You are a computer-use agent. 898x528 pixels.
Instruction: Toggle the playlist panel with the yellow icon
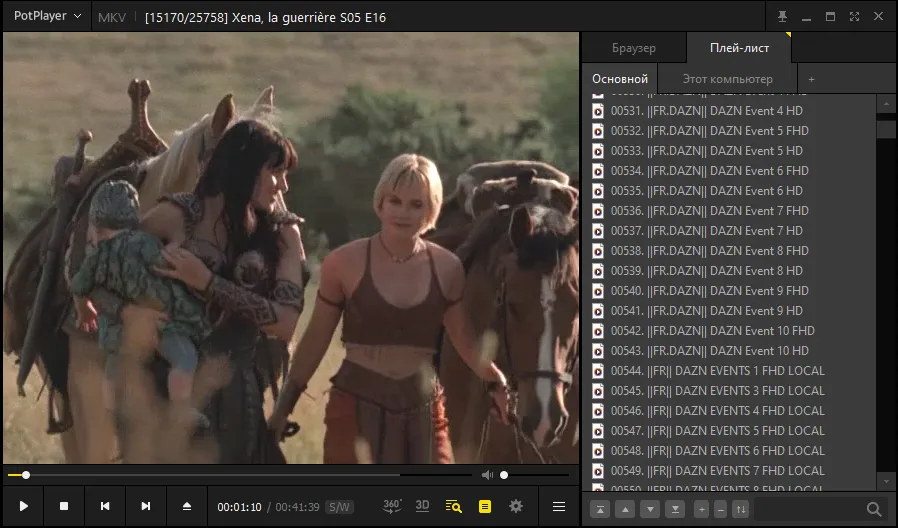click(x=485, y=506)
